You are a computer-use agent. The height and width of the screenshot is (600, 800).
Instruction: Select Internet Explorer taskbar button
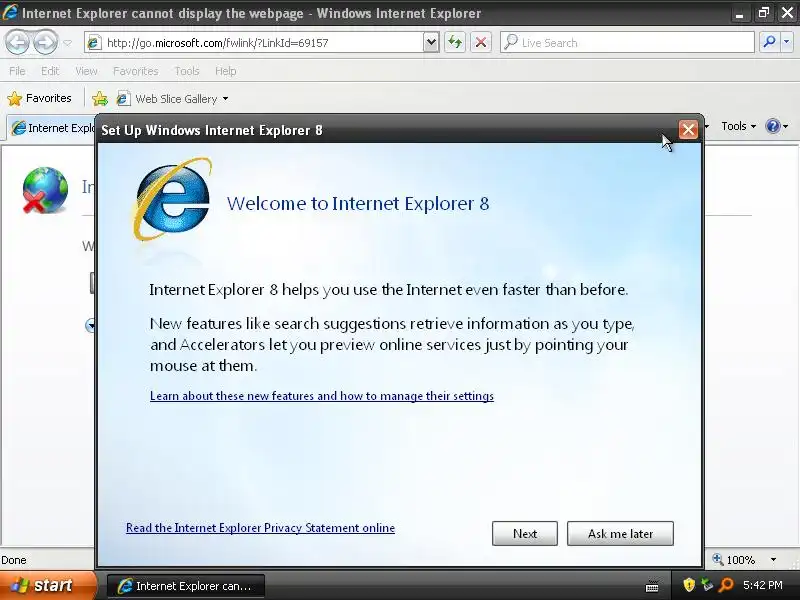pos(186,586)
